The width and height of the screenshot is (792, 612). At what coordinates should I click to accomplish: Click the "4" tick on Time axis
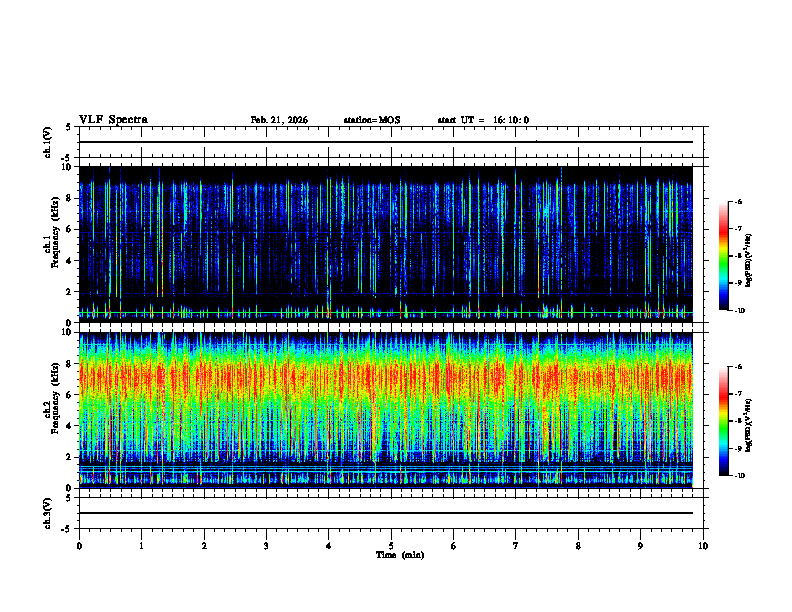[329, 546]
